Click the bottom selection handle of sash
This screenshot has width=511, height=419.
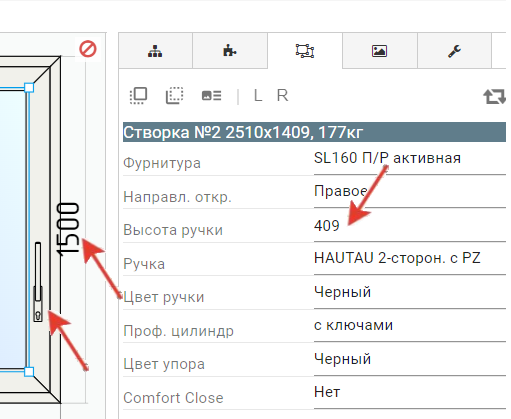tap(29, 372)
